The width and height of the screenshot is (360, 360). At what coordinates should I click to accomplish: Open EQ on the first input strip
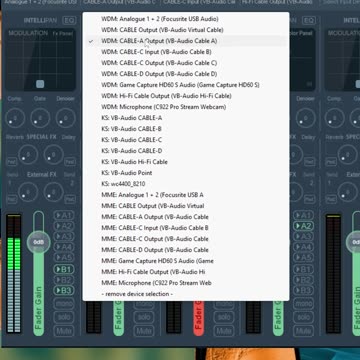click(x=69, y=21)
